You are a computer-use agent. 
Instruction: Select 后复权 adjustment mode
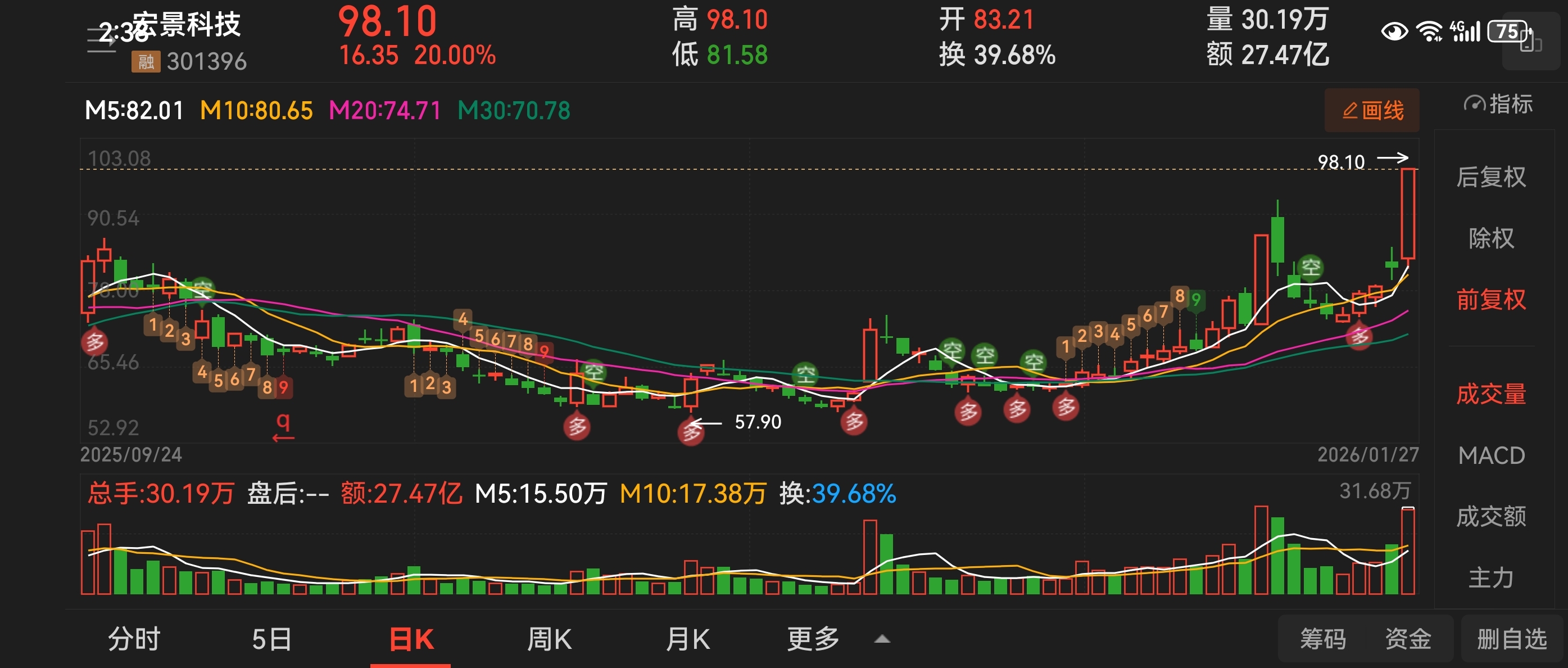[x=1490, y=177]
